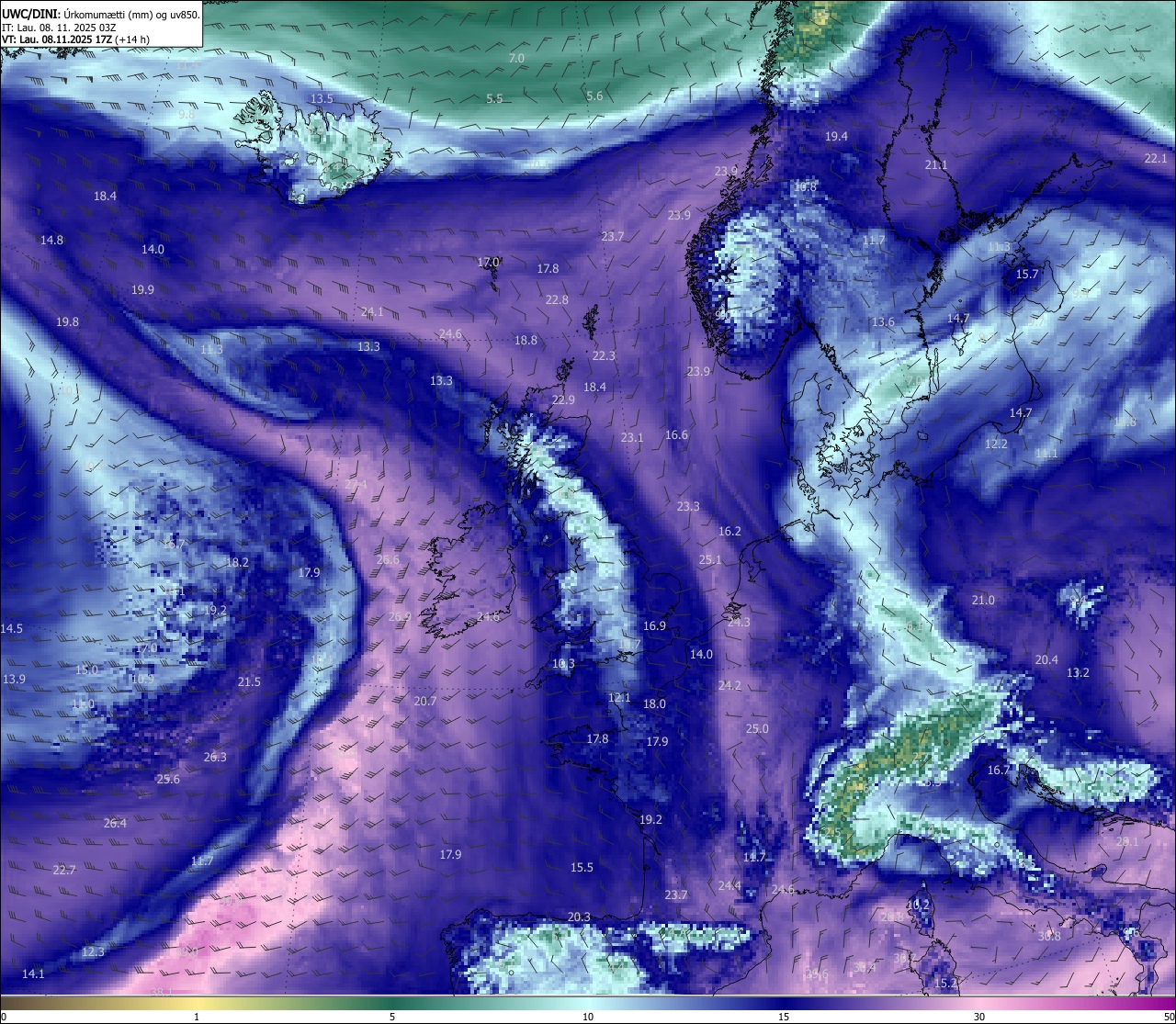Click the VT valid time line 17Z
Screen dimensions: 1176x1024
pos(75,39)
